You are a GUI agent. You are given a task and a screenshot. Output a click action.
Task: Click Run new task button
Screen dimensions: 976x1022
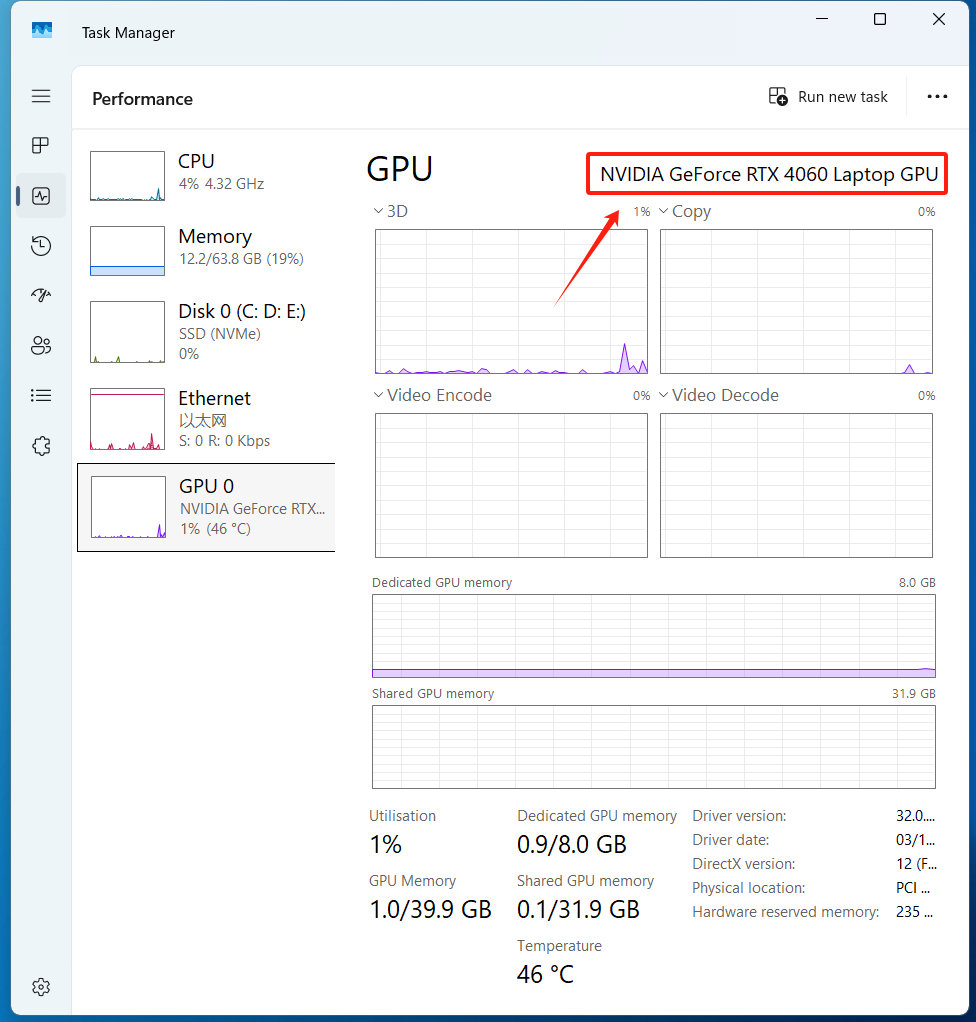tap(828, 97)
